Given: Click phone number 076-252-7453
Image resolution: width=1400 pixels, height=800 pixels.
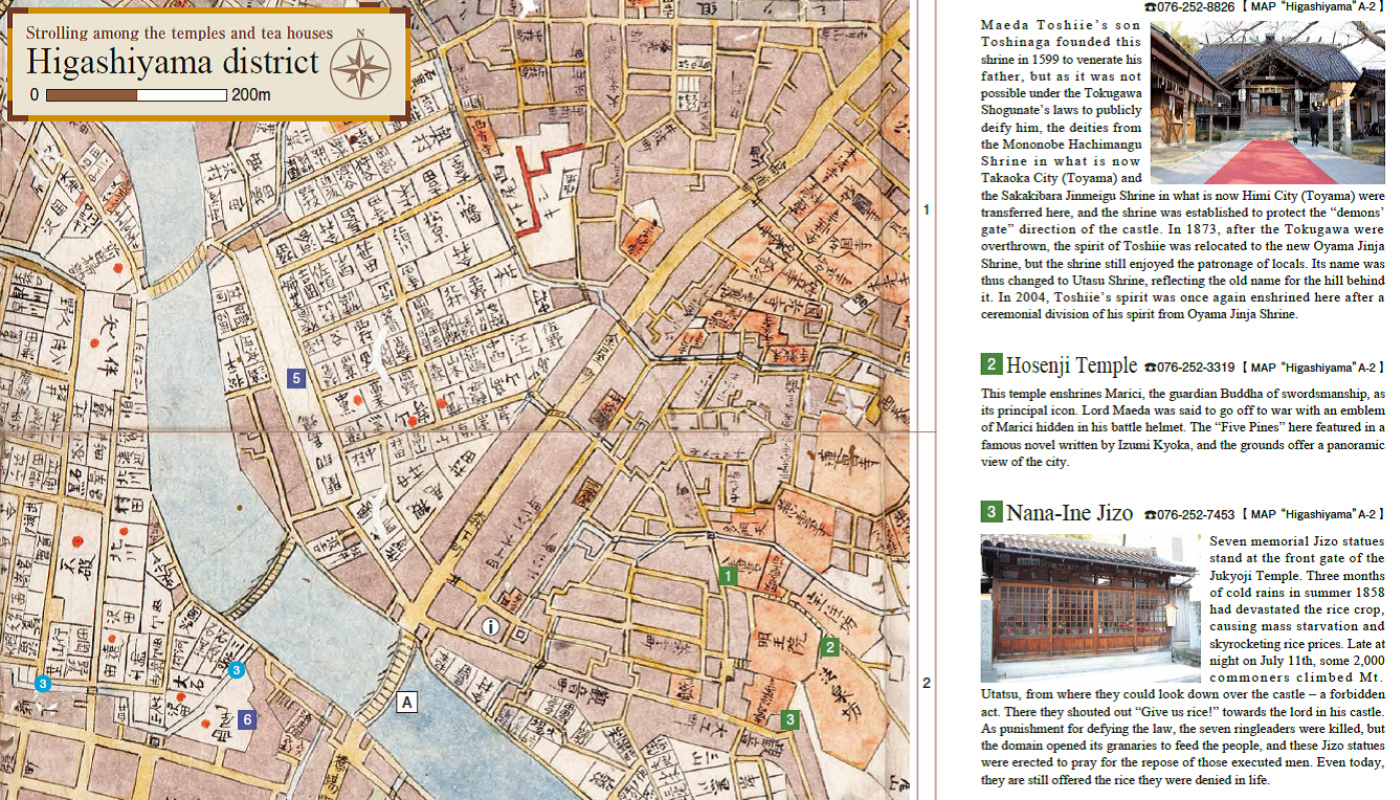Looking at the screenshot, I should point(1197,515).
